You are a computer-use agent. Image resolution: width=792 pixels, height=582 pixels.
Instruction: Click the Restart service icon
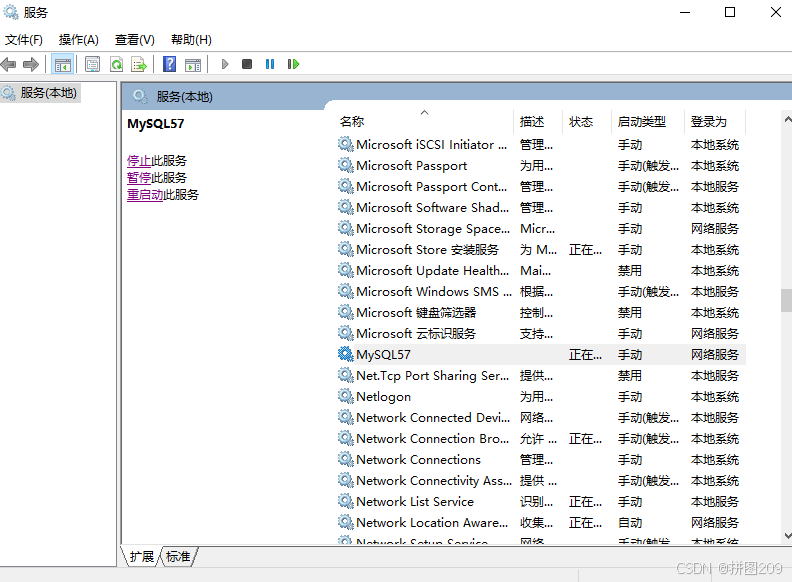pos(293,64)
